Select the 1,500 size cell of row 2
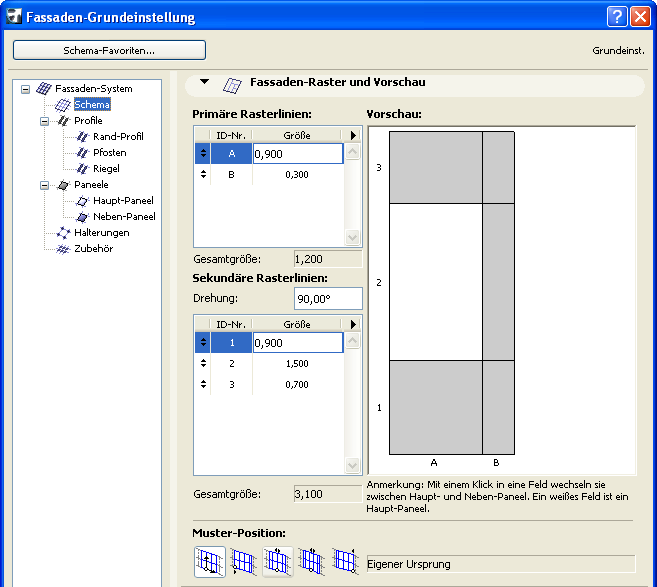Screen dimensions: 657x587 click(297, 364)
